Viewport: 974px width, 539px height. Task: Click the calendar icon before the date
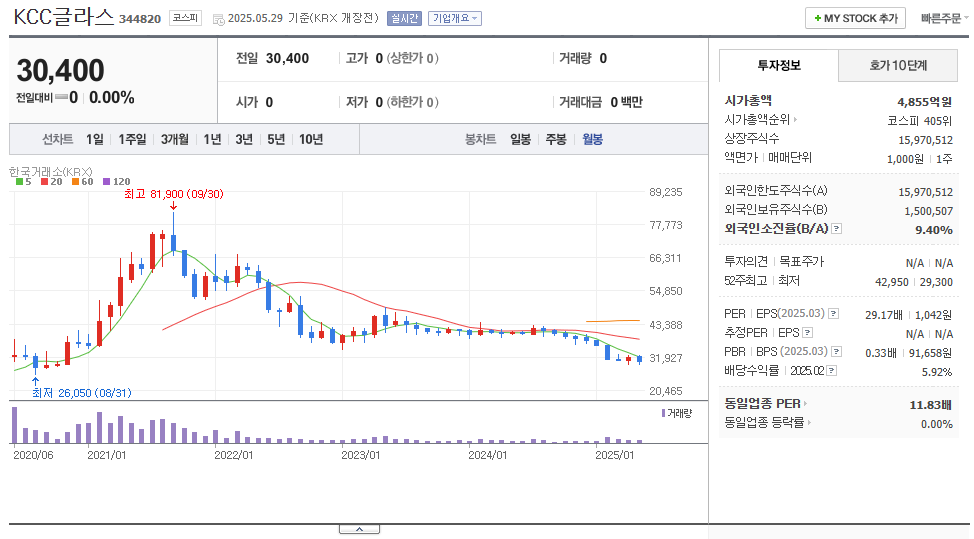218,19
